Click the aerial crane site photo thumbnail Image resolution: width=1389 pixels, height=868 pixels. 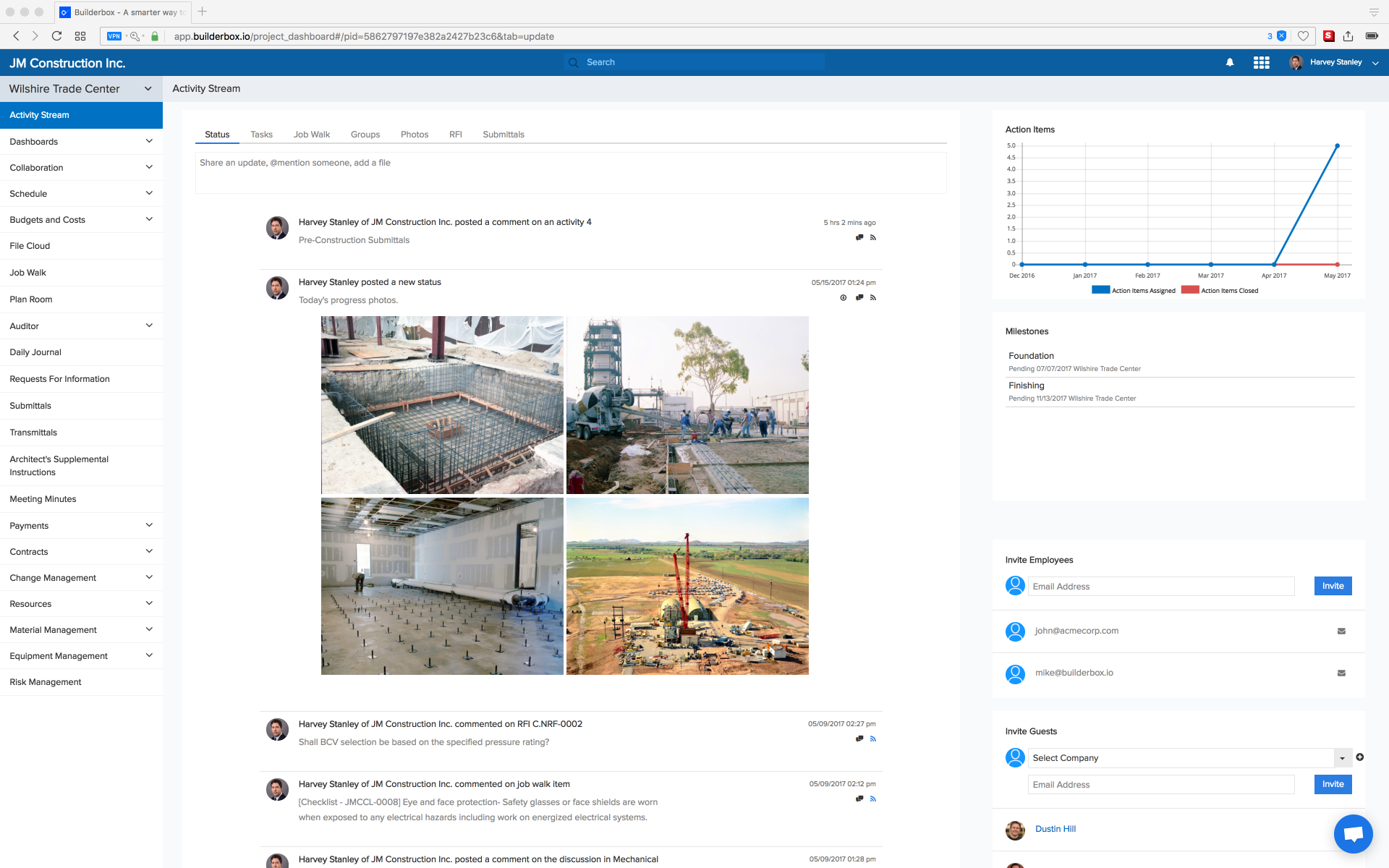(687, 586)
